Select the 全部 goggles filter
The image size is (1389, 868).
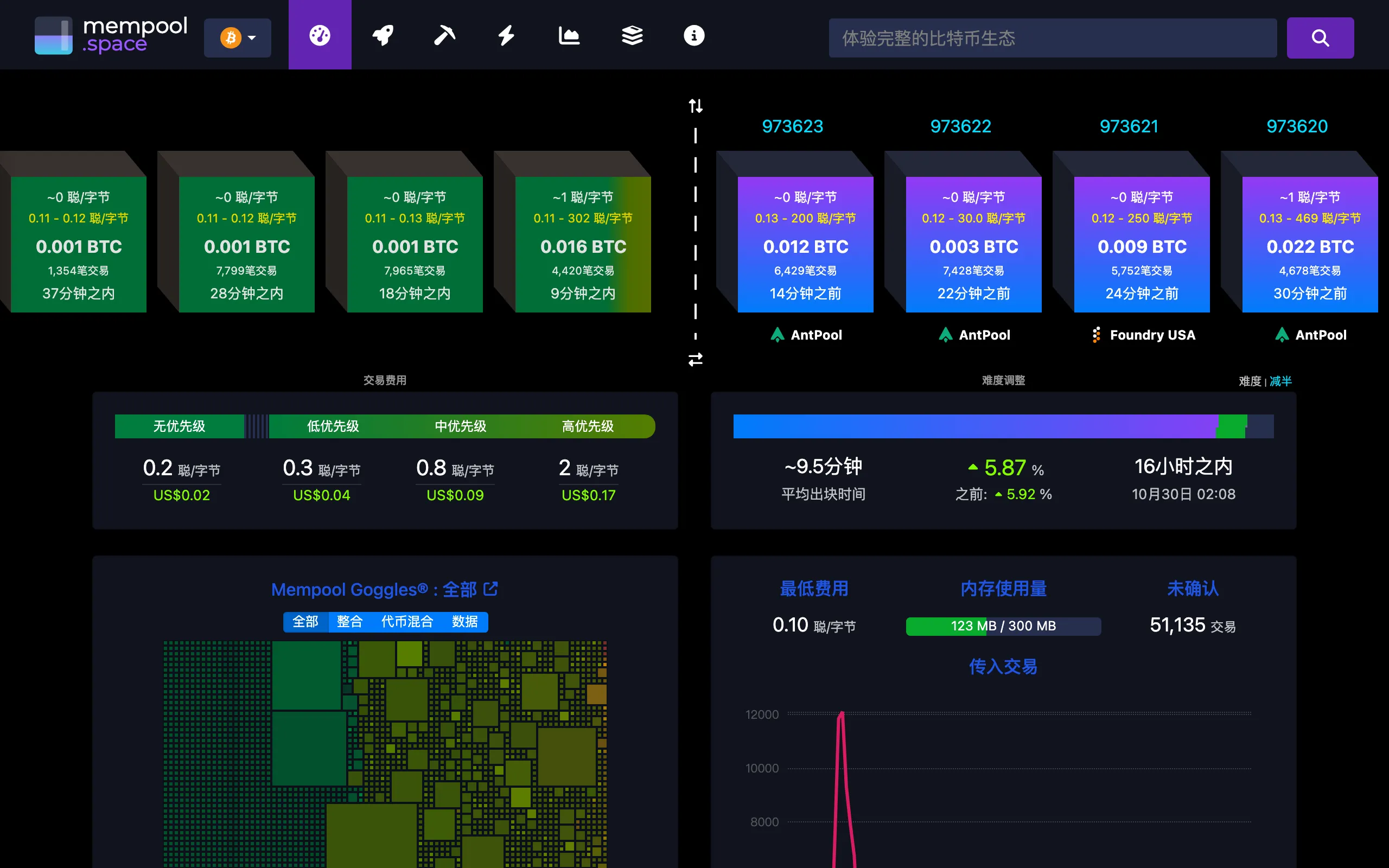click(x=305, y=622)
